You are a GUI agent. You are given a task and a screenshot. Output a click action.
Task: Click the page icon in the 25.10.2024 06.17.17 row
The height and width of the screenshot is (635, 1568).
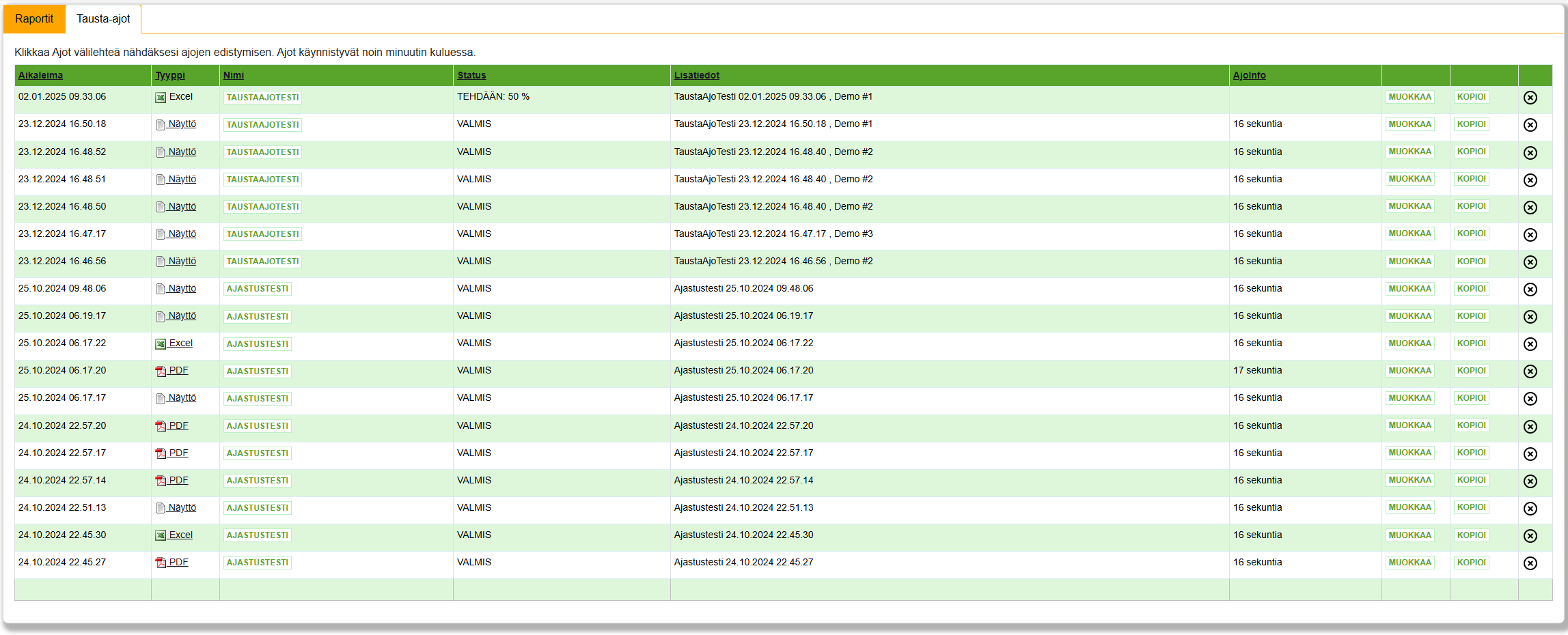[x=161, y=399]
